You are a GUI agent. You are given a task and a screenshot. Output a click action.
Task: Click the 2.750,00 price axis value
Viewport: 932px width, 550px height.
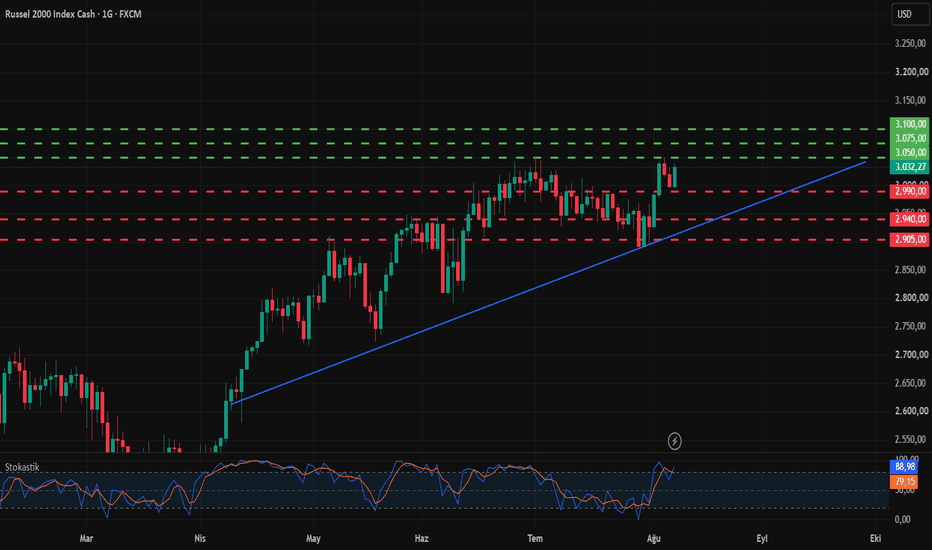911,326
